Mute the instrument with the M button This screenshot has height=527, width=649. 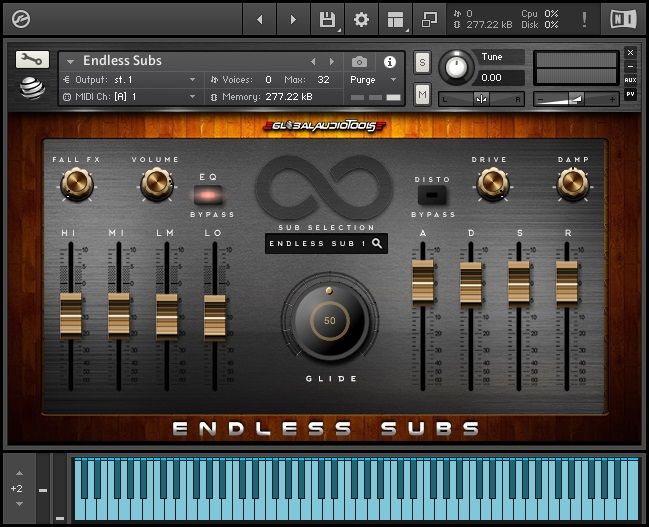point(423,95)
